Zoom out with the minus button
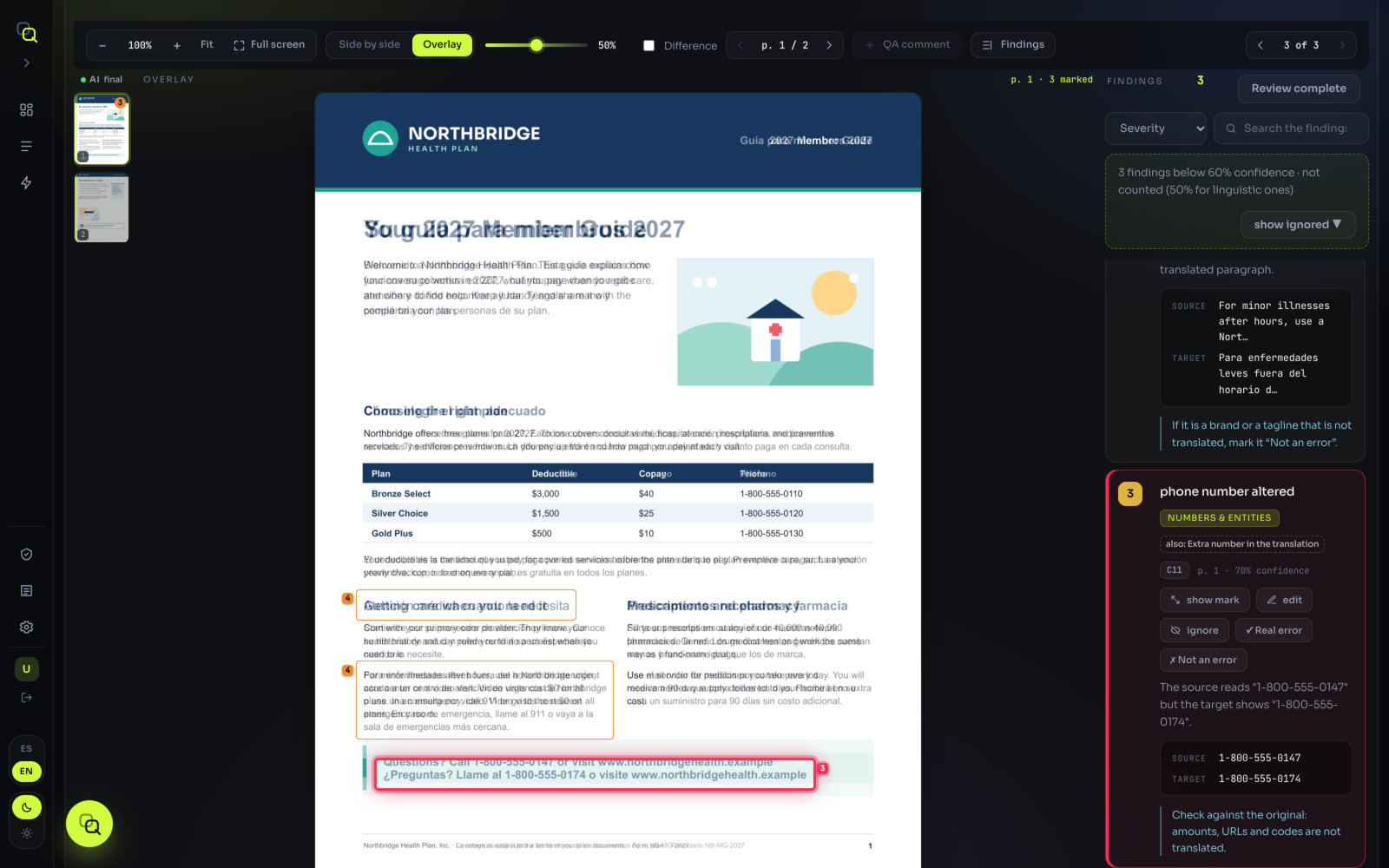Image resolution: width=1389 pixels, height=868 pixels. tap(102, 45)
